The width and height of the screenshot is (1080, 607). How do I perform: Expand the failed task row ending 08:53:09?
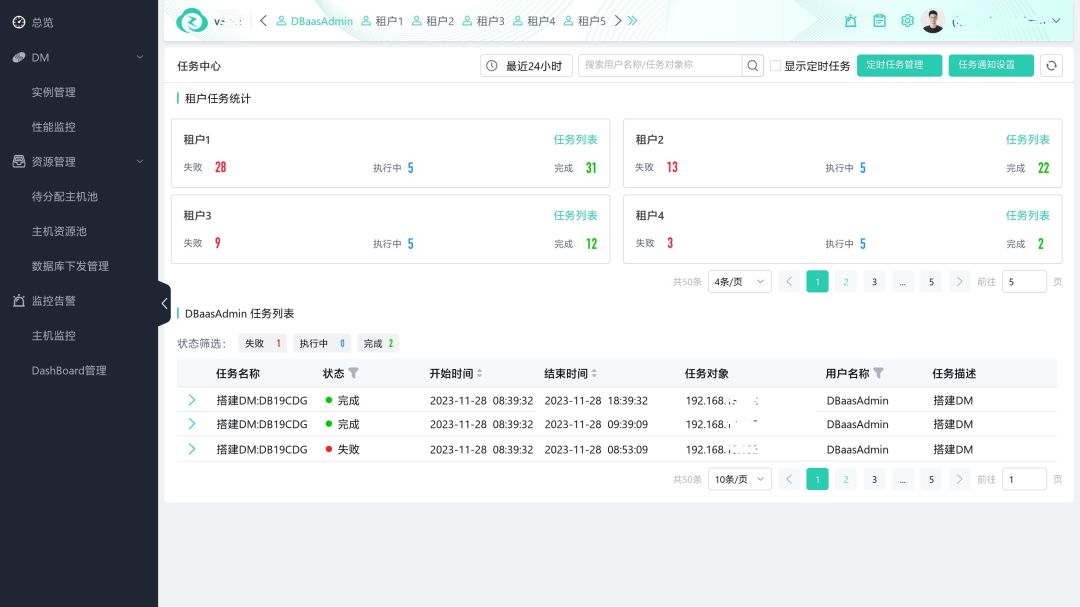point(192,449)
